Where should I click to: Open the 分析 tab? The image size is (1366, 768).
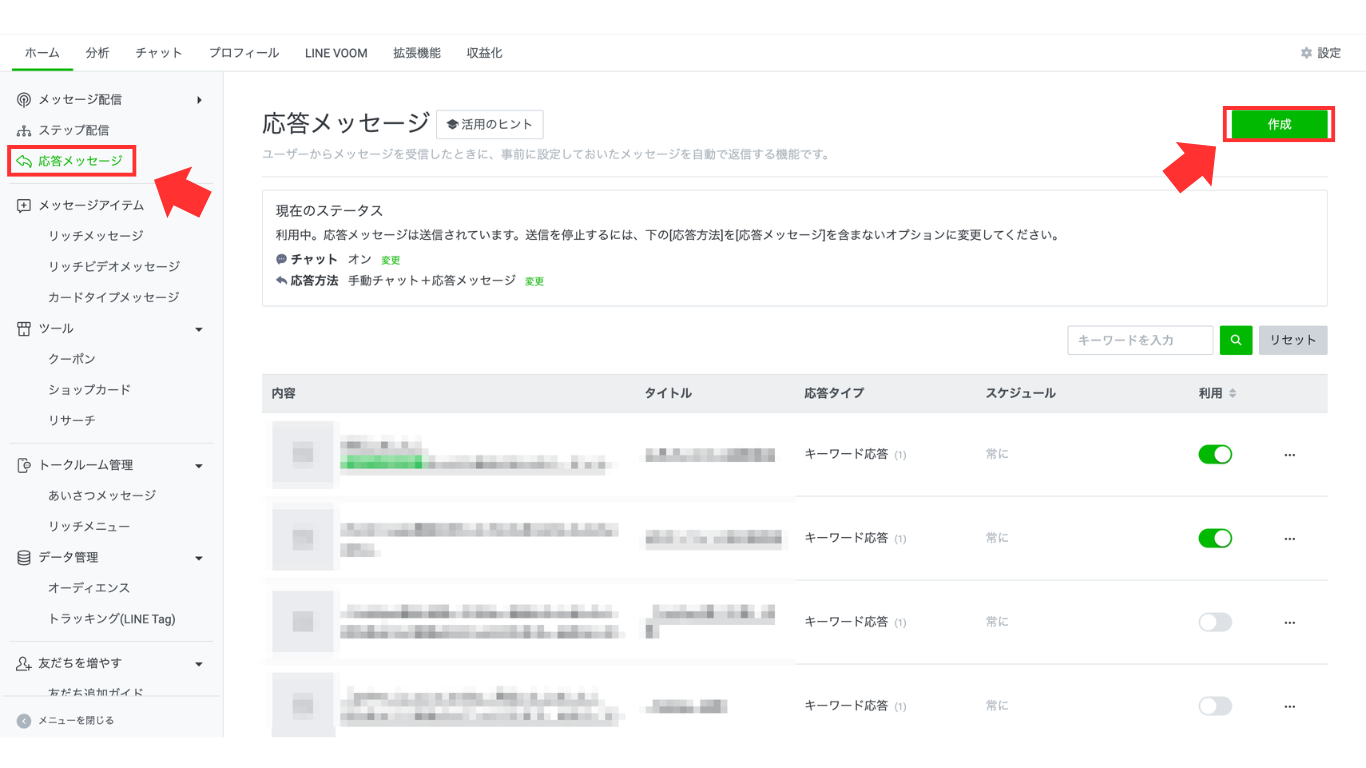click(x=97, y=53)
